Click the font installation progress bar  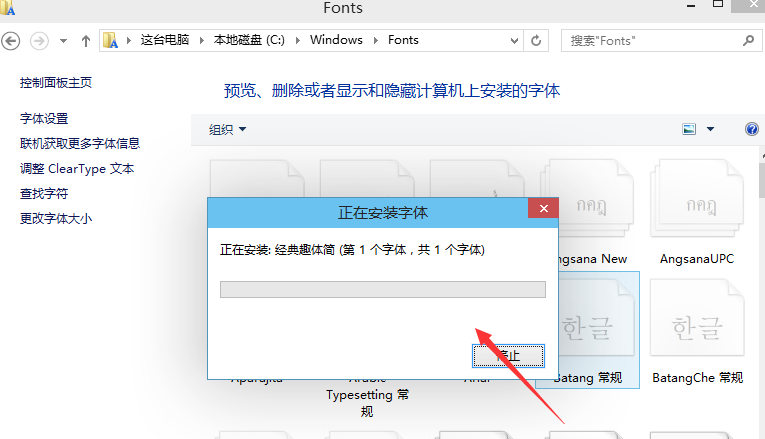(x=382, y=289)
